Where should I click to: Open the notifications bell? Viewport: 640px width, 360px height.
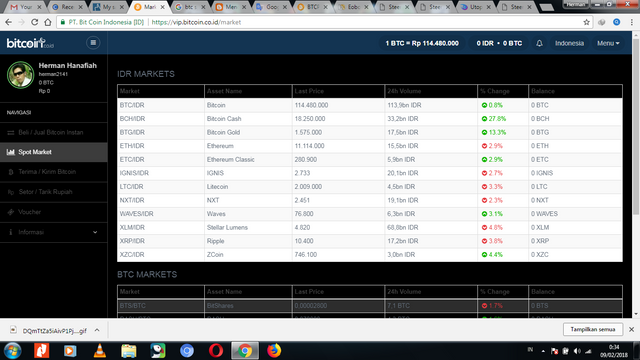(539, 43)
